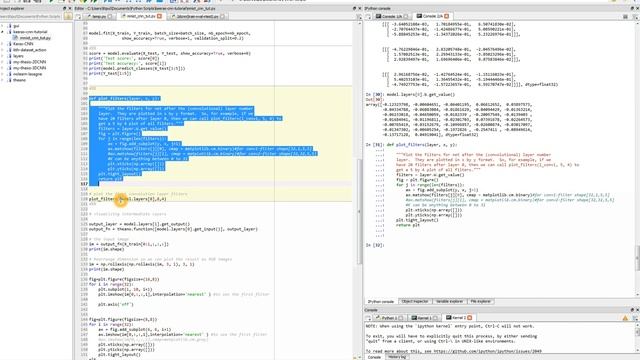Collapse the keras-cnn-tutorial folder
The height and width of the screenshot is (360, 640).
pos(2,31)
